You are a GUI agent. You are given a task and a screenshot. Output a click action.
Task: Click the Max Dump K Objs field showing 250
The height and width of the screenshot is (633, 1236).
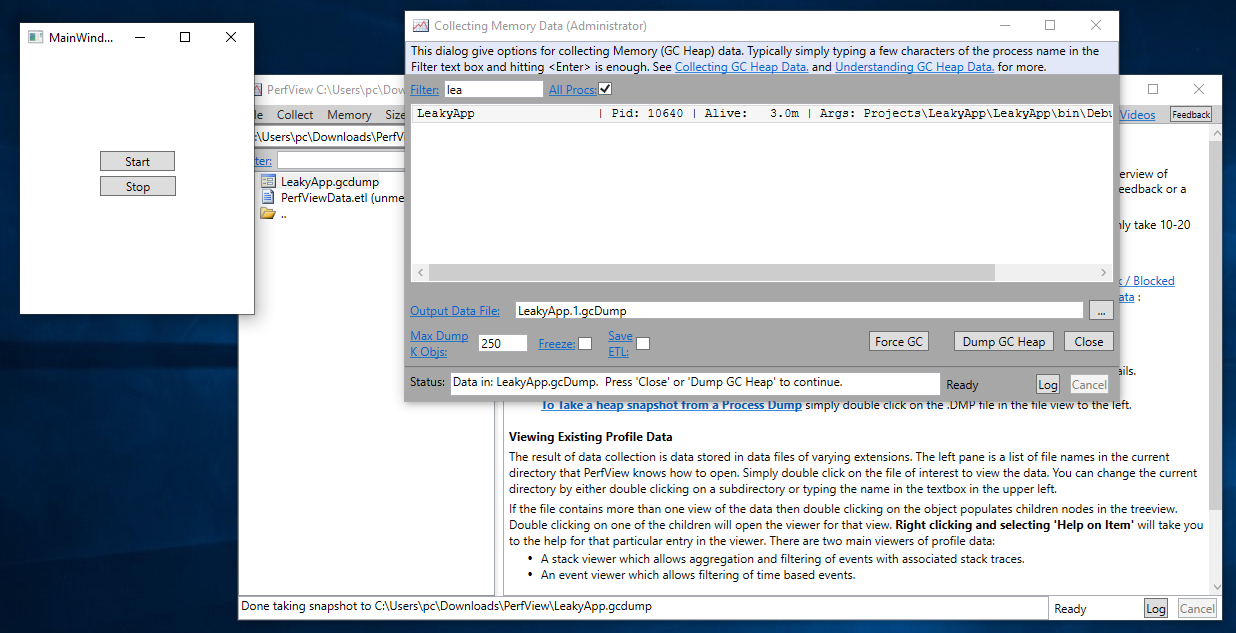pos(502,343)
